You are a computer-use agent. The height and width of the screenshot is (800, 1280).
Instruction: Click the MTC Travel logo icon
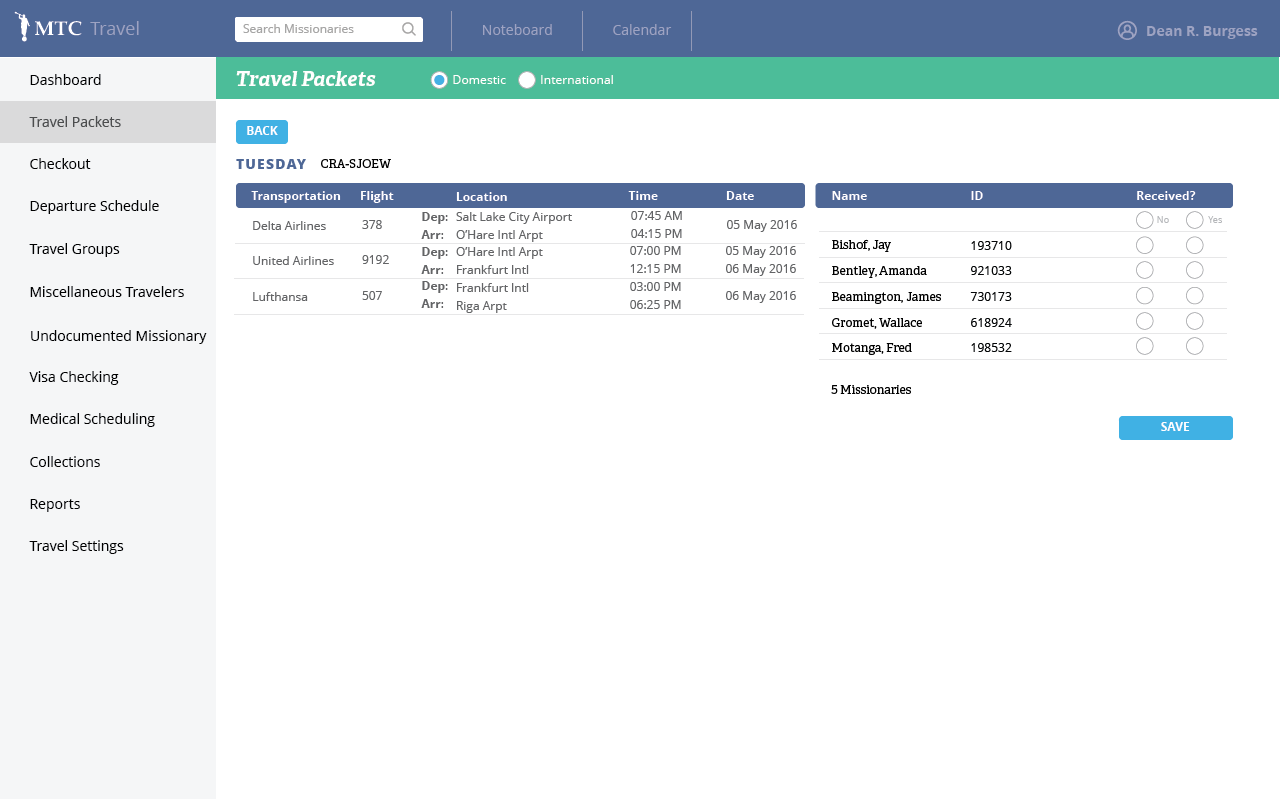(23, 27)
